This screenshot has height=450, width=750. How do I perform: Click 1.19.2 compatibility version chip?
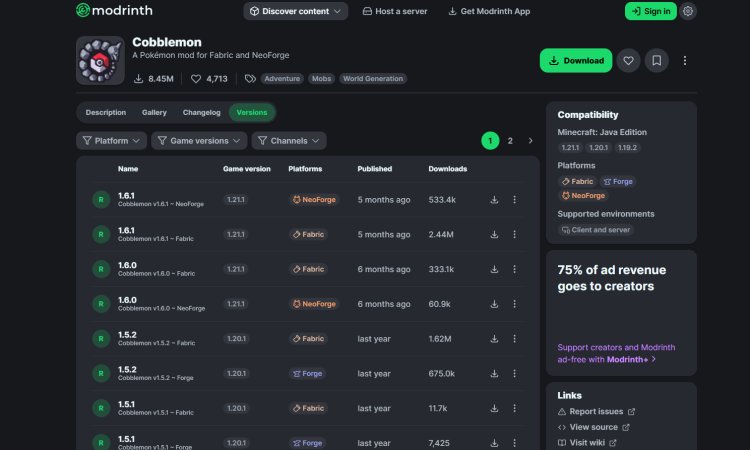click(627, 147)
